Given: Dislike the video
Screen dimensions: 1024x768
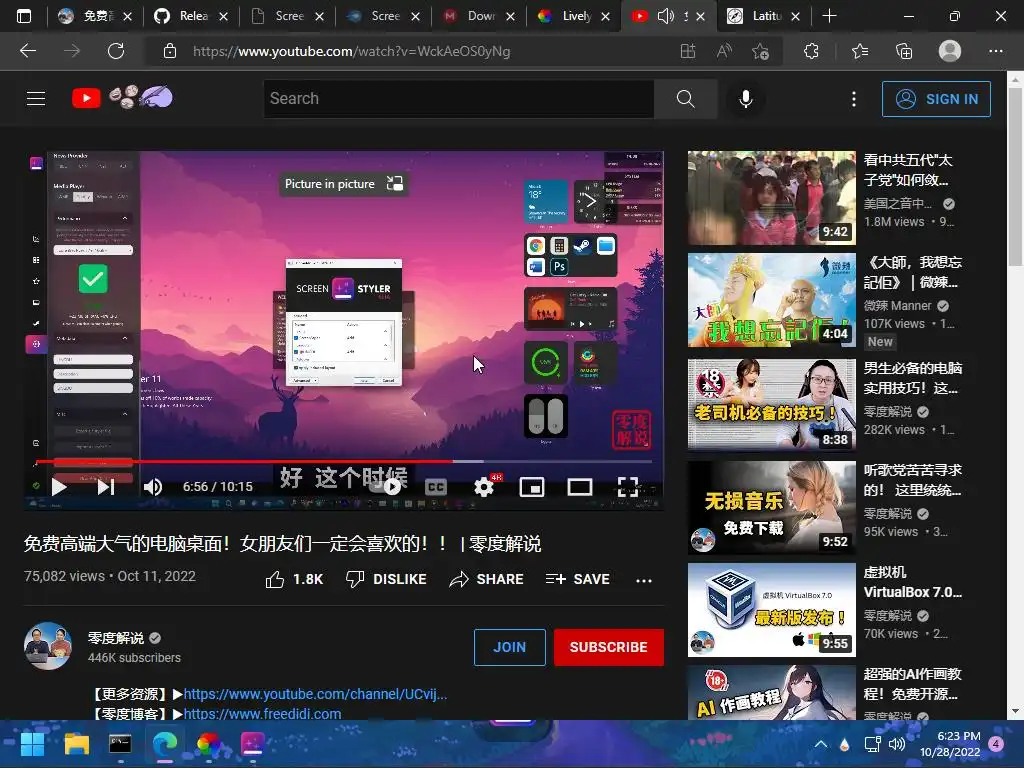Looking at the screenshot, I should tap(386, 579).
